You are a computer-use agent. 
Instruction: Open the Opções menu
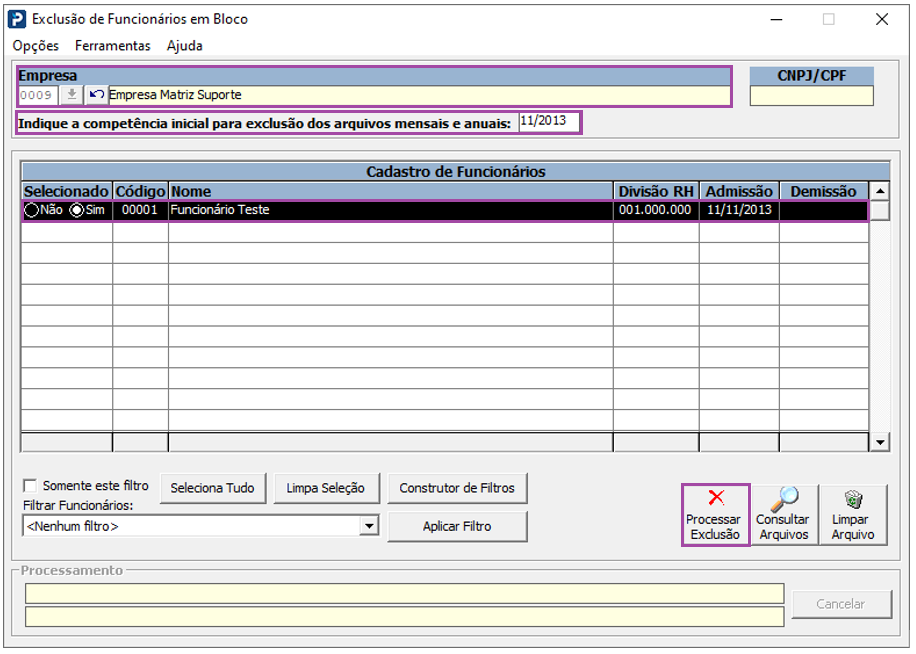(x=36, y=46)
